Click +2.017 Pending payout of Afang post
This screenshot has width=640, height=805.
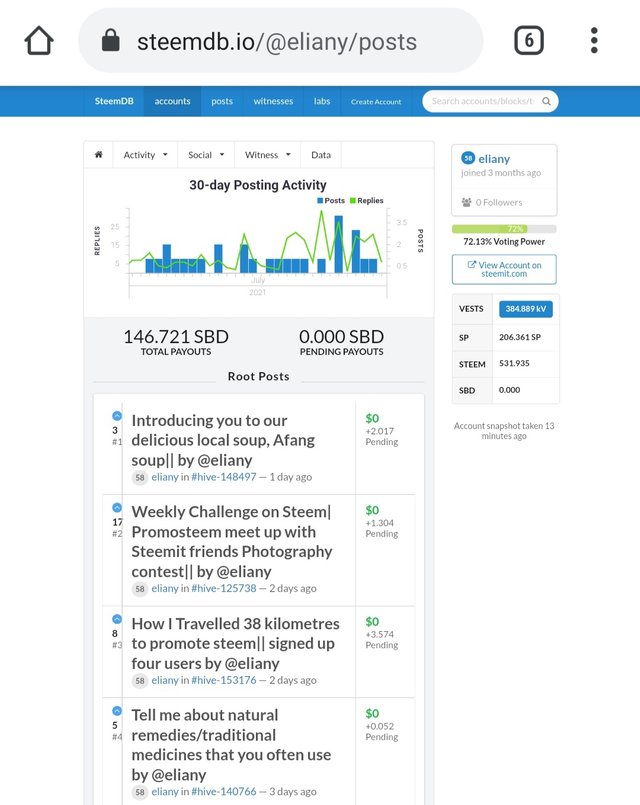(381, 436)
